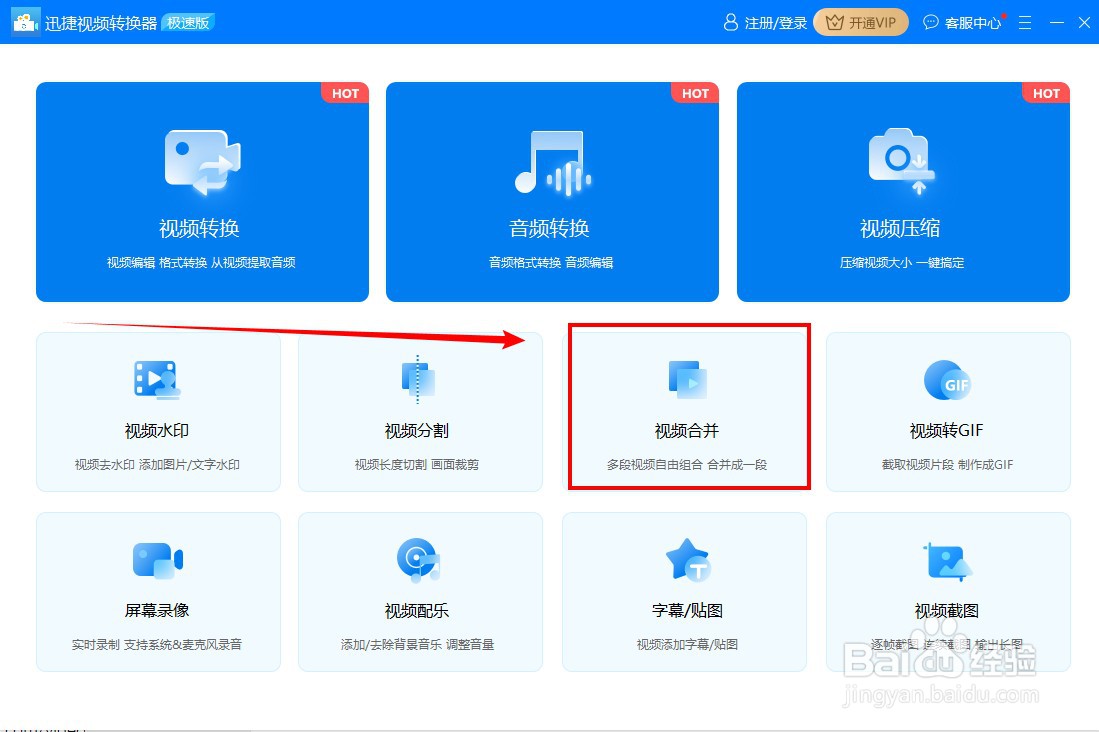Click the 注册/登录 link

point(776,23)
